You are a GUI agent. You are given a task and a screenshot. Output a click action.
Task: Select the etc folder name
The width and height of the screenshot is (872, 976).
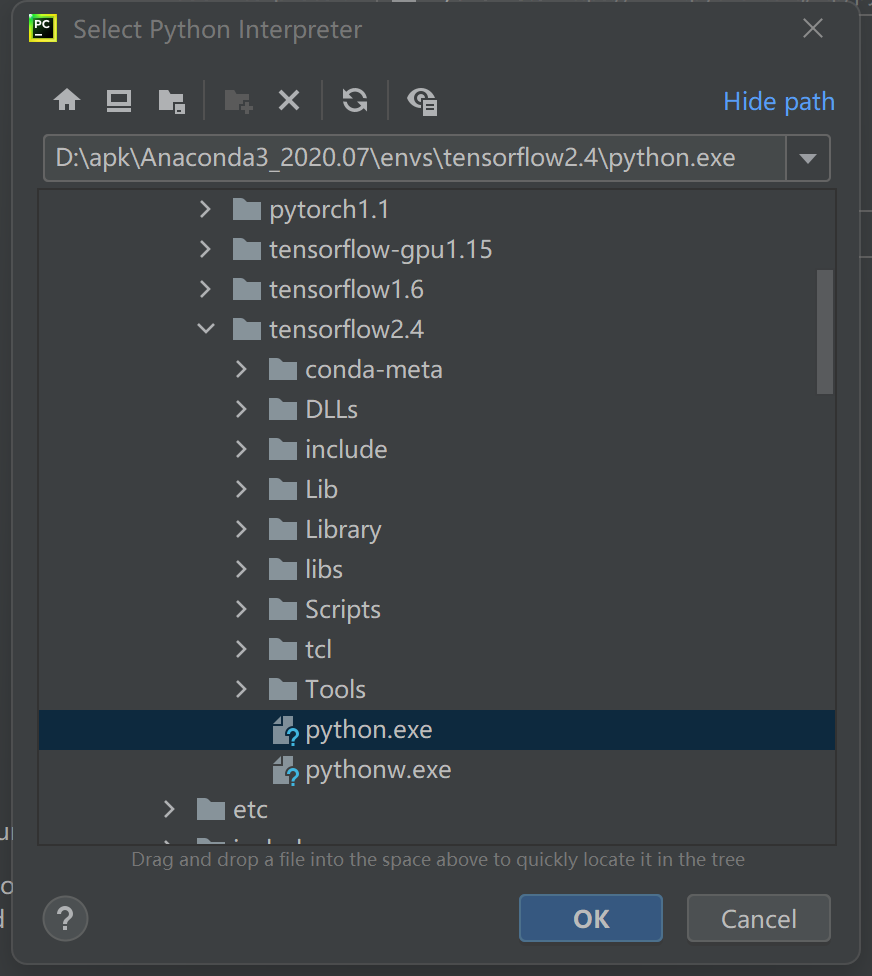click(x=250, y=809)
